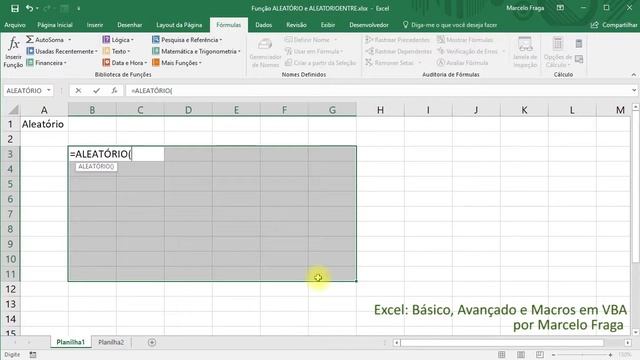Image resolution: width=640 pixels, height=360 pixels.
Task: Switch to Planilha2 sheet tab
Action: pos(111,342)
